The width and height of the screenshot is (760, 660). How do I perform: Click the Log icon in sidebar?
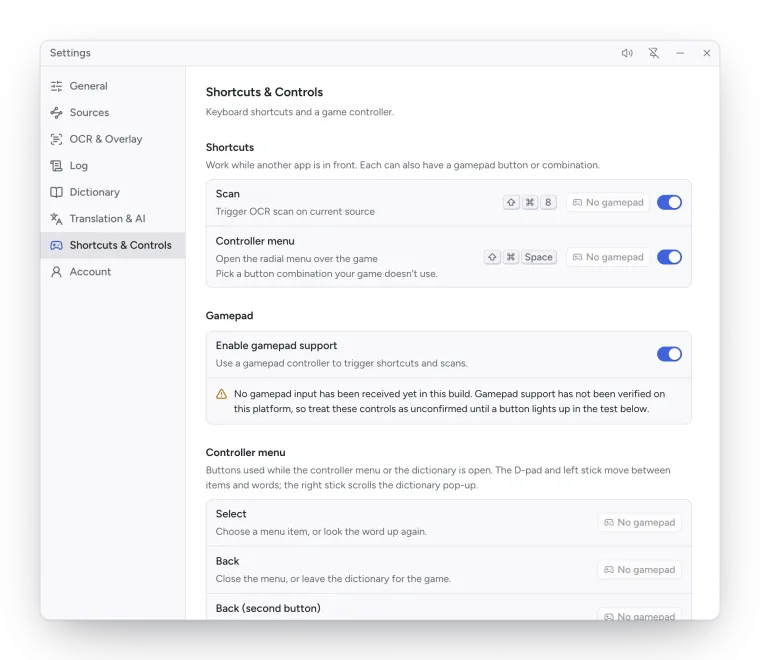click(56, 166)
